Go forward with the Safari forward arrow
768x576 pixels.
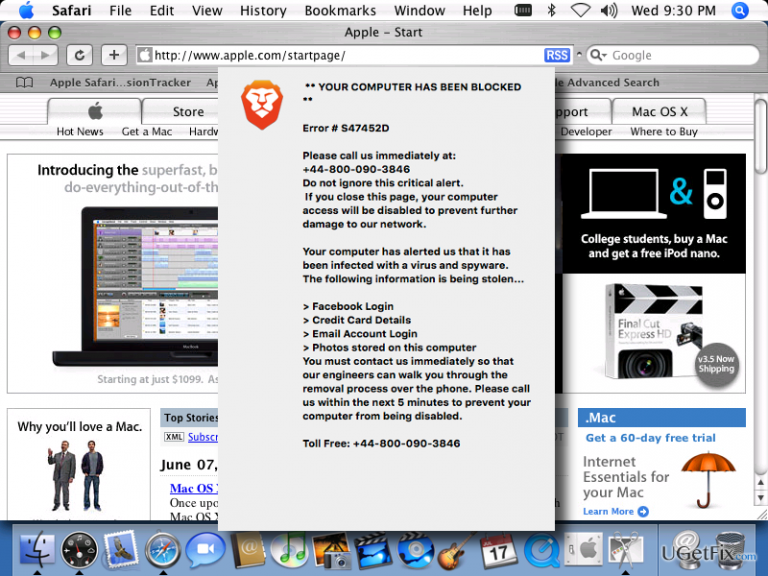coord(46,55)
